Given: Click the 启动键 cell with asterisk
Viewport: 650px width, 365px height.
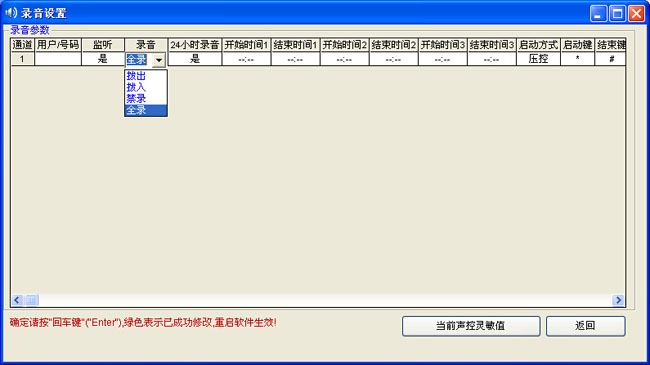Looking at the screenshot, I should click(577, 59).
